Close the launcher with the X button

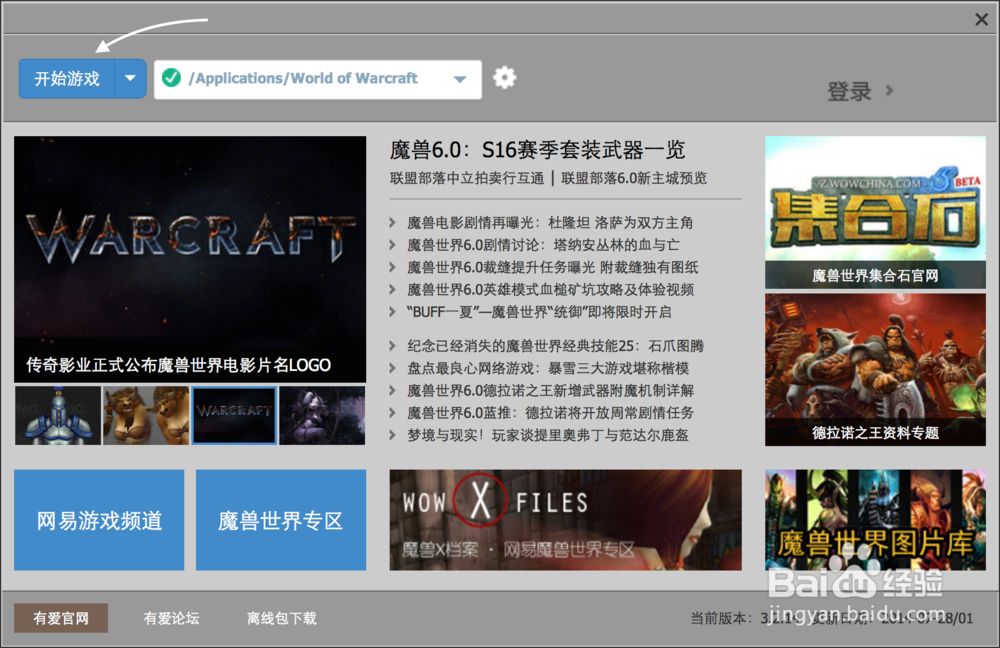982,20
